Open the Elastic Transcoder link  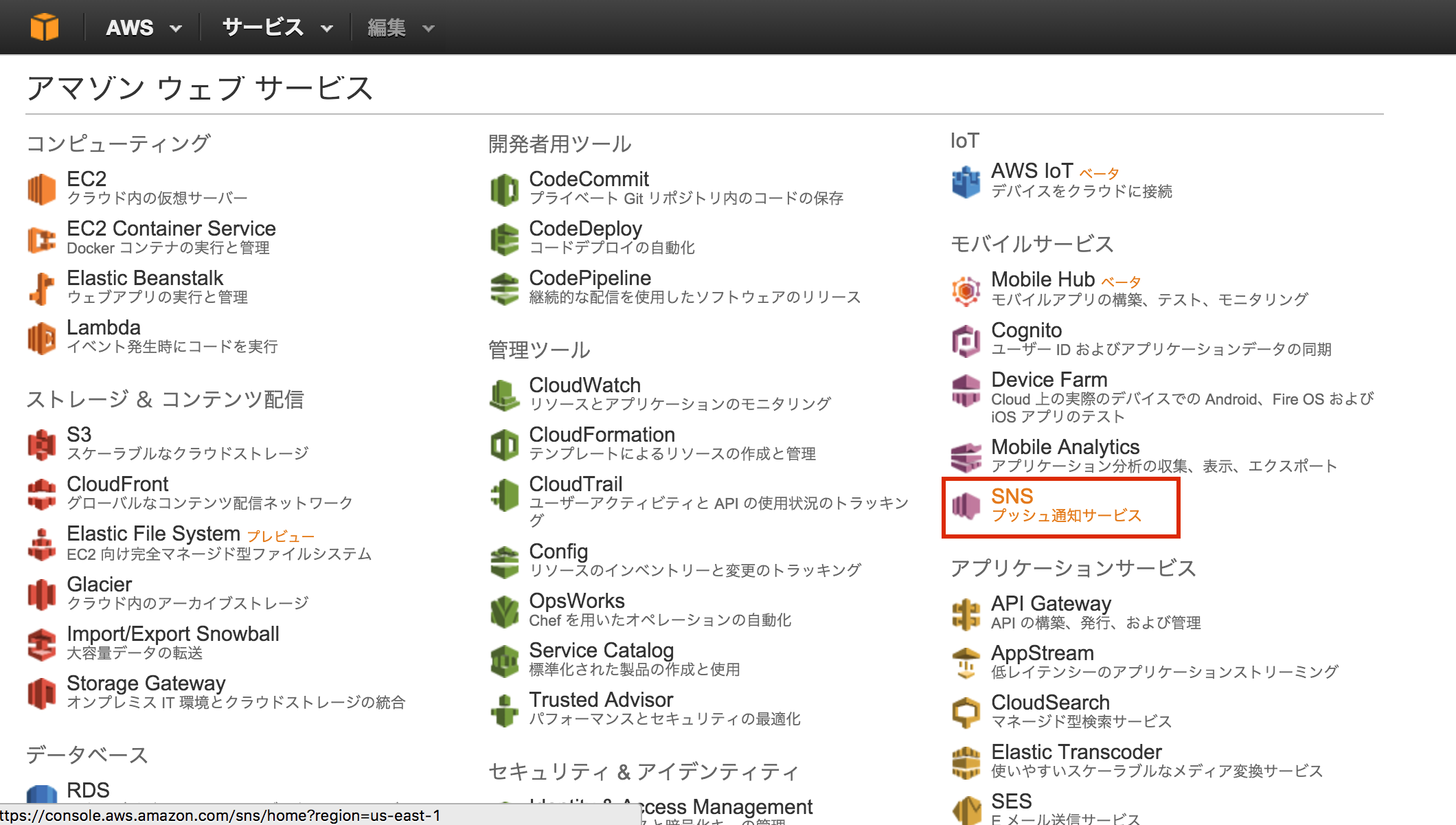click(x=1076, y=752)
